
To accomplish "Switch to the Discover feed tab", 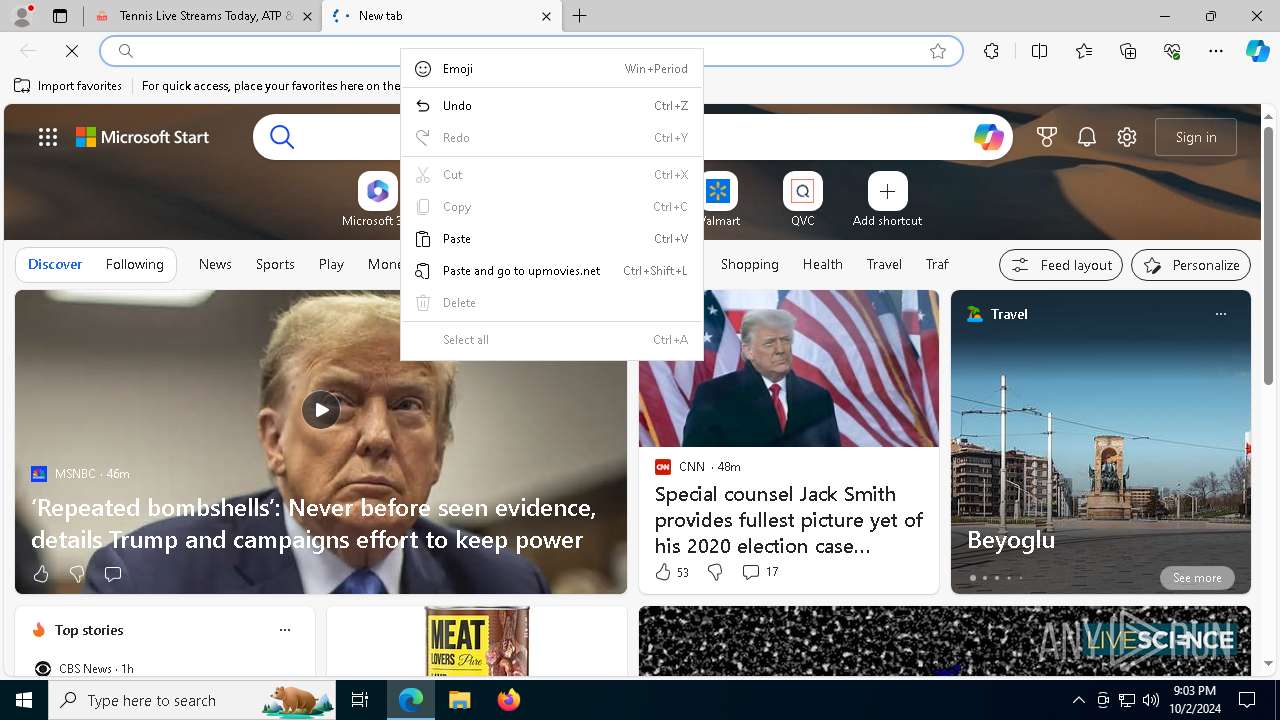I will (x=55, y=265).
